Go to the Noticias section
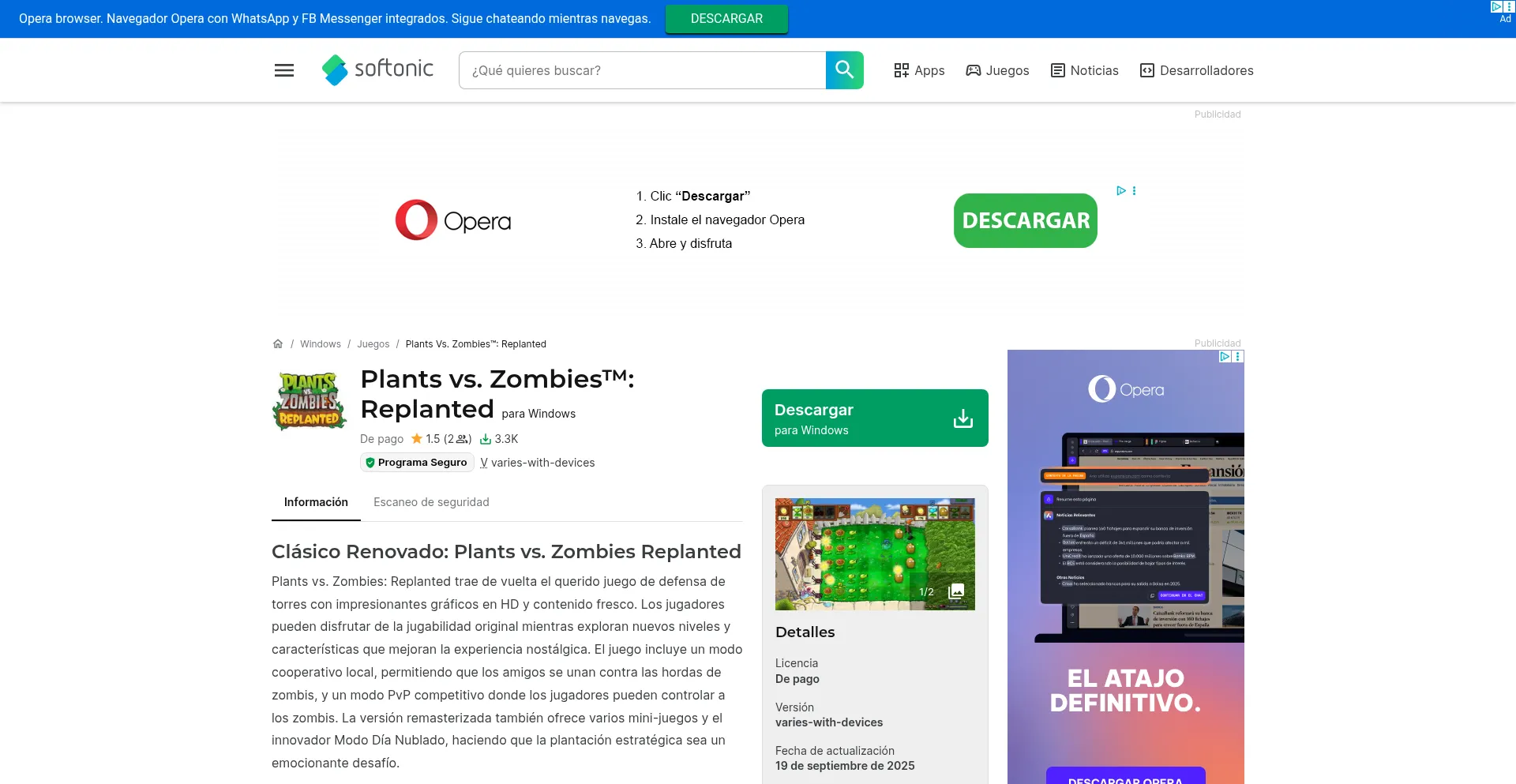 1084,70
